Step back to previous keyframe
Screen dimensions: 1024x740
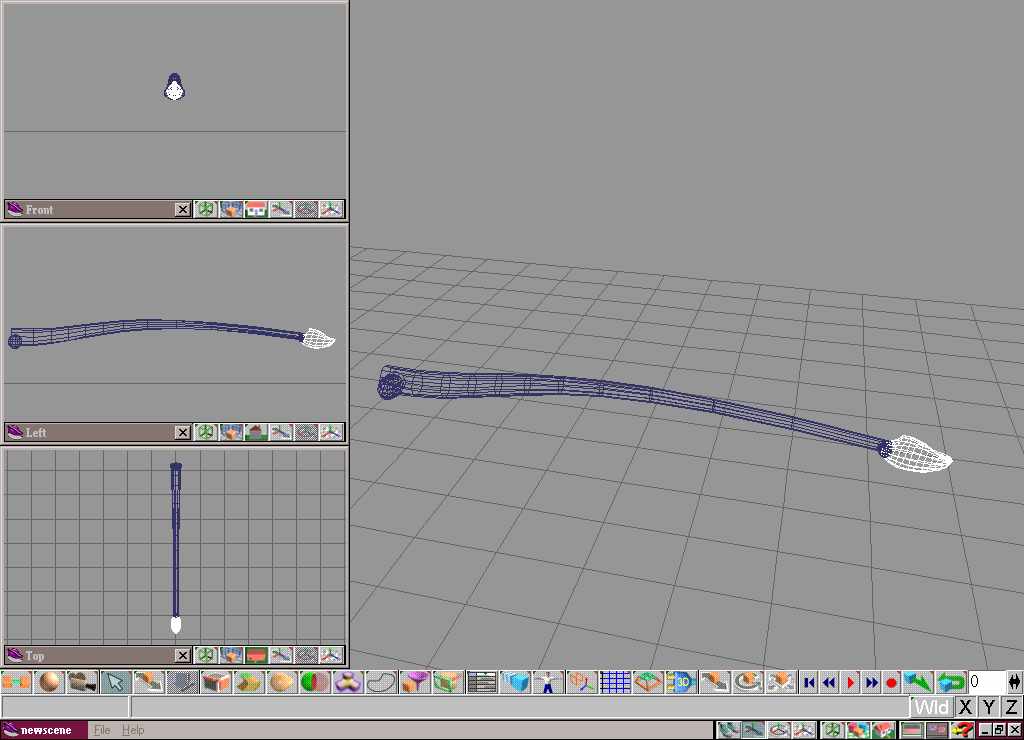[829, 683]
